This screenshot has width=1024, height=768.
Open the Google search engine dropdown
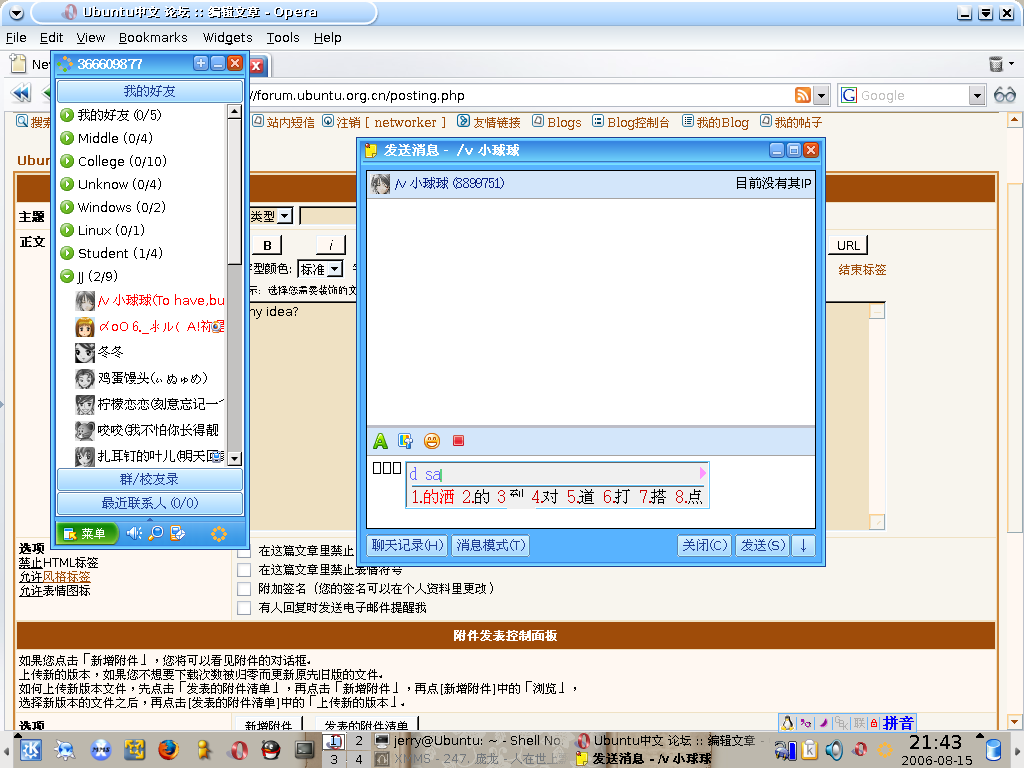click(976, 95)
